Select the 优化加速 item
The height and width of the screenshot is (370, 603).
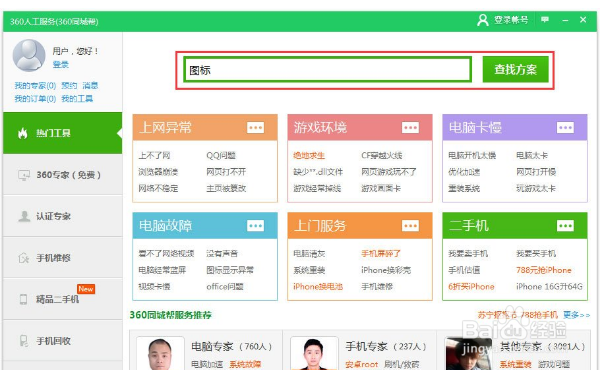click(464, 172)
